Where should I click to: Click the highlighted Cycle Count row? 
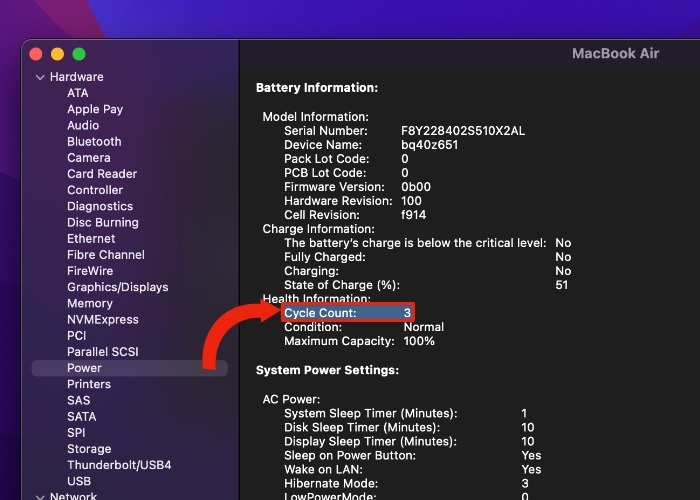347,313
